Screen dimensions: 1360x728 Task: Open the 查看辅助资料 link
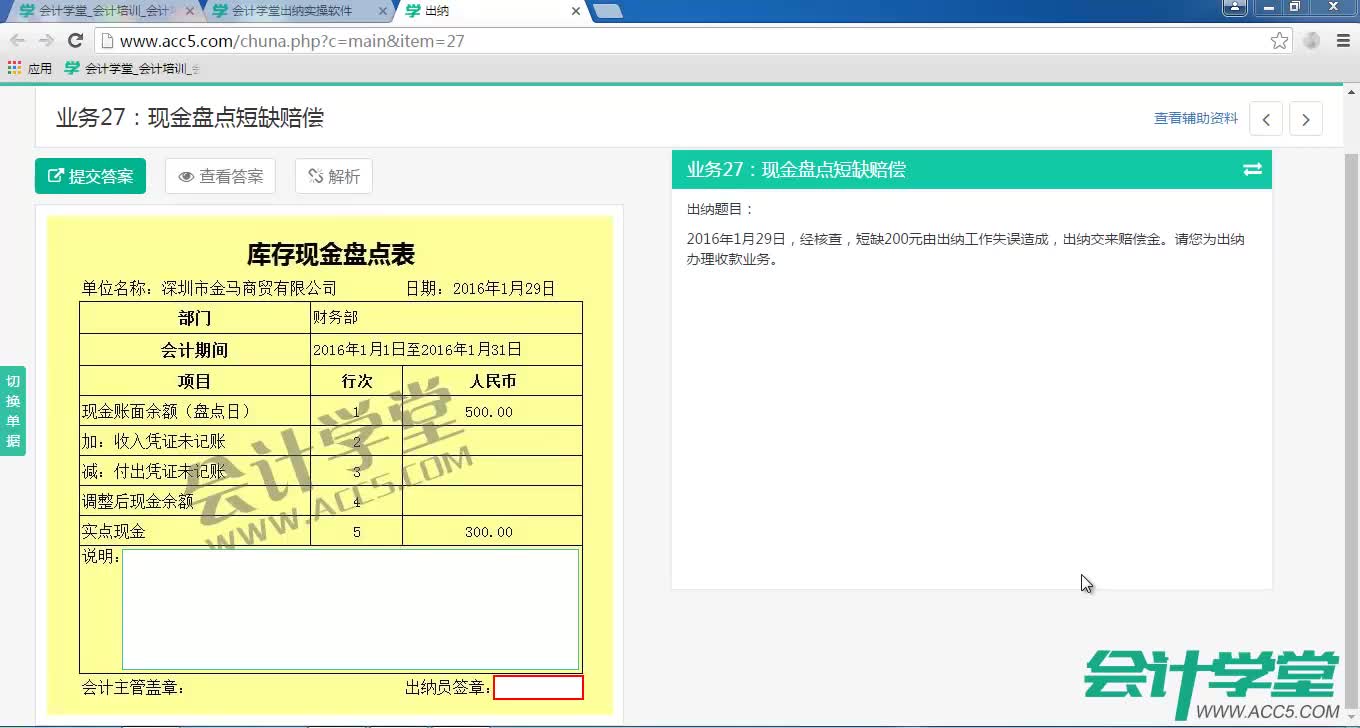tap(1195, 117)
